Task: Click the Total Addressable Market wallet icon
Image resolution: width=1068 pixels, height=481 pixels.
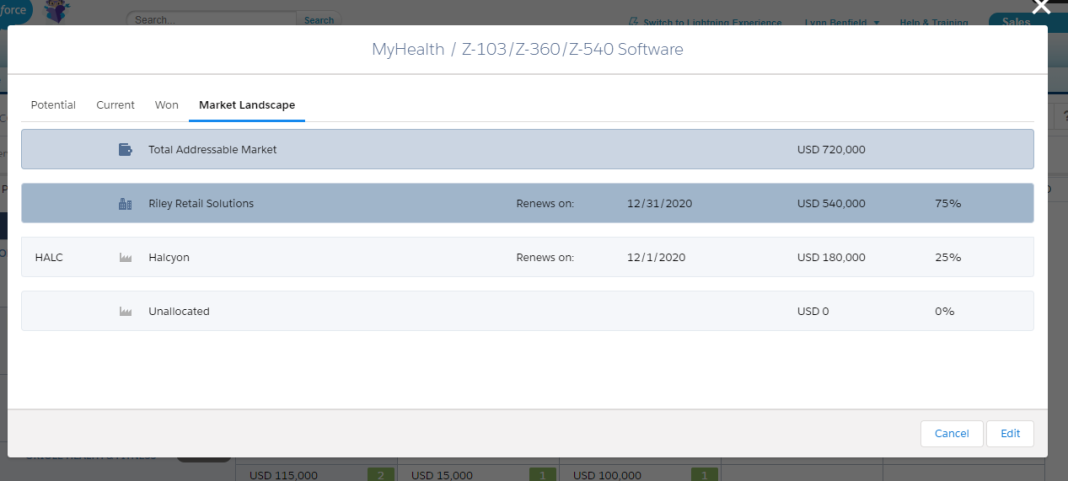Action: coord(125,149)
